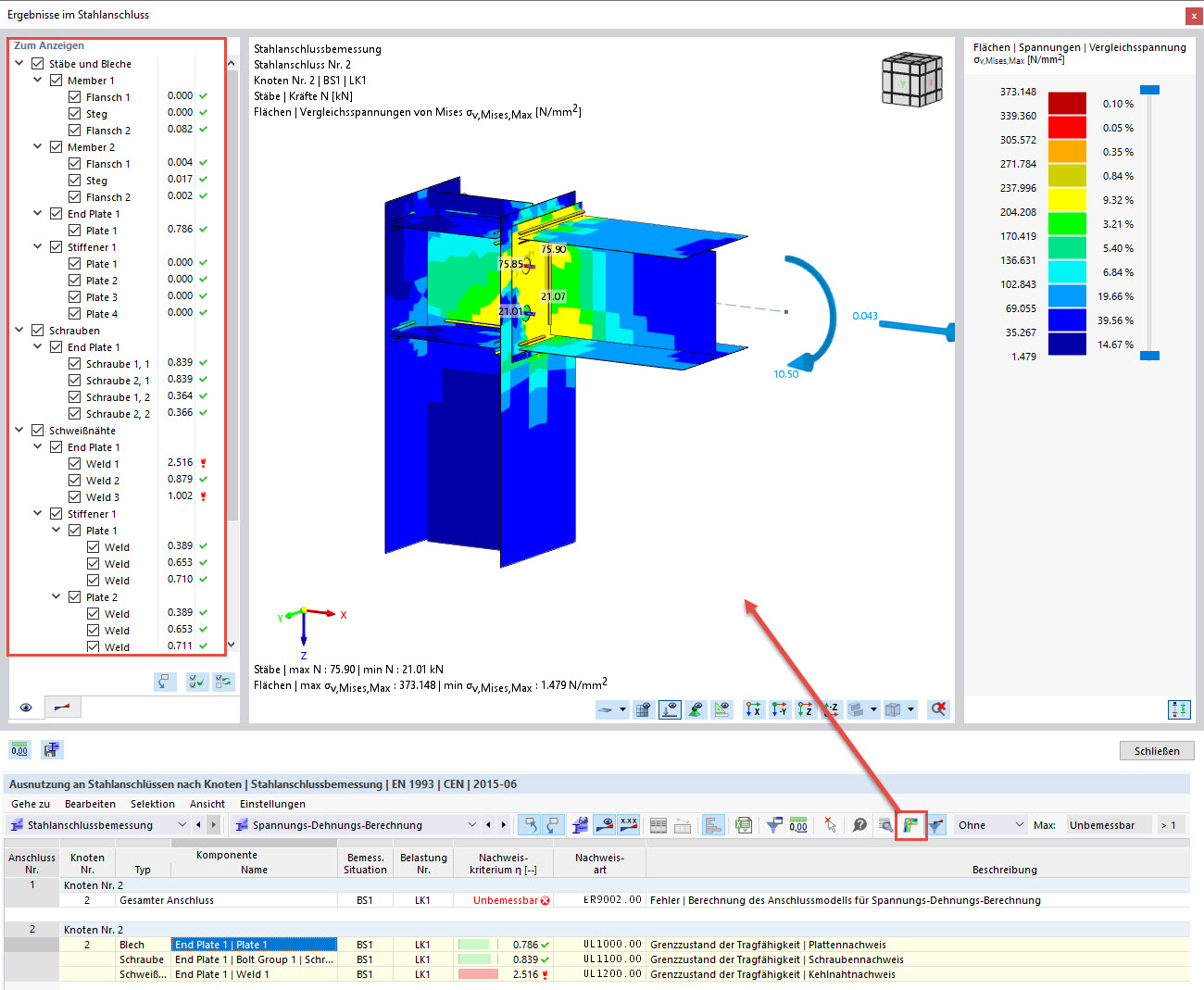Viewport: 1204px width, 990px height.
Task: Click the yellow color swatch at 9.32 %
Action: pyautogui.click(x=1067, y=199)
